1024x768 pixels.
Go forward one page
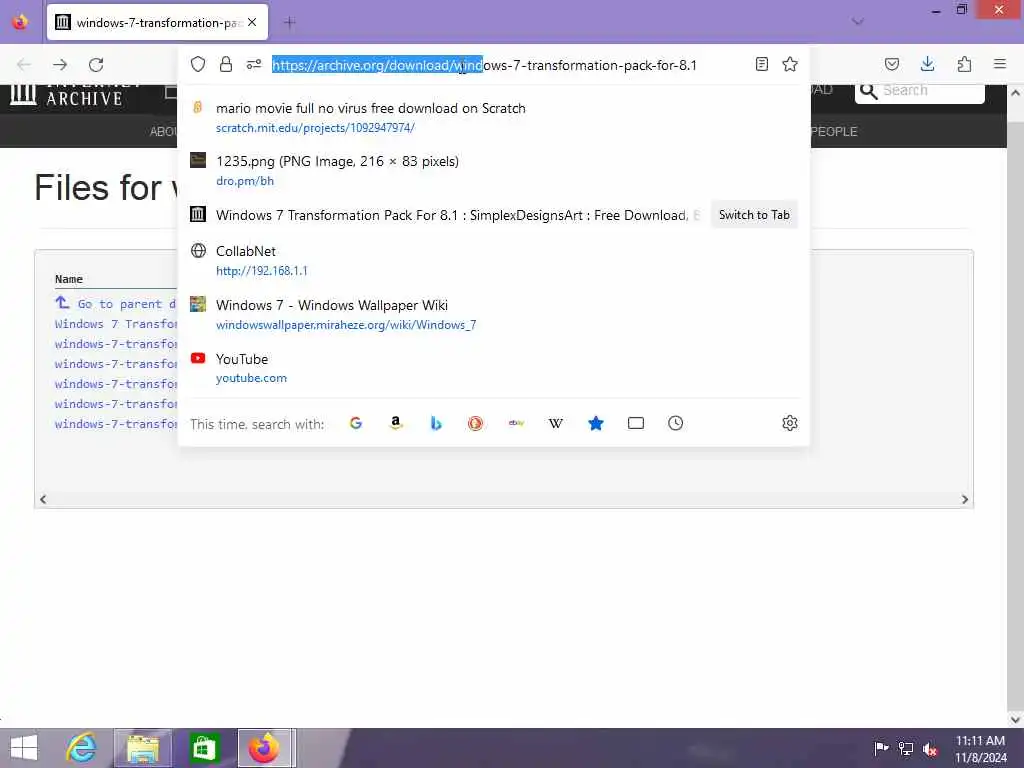point(60,65)
